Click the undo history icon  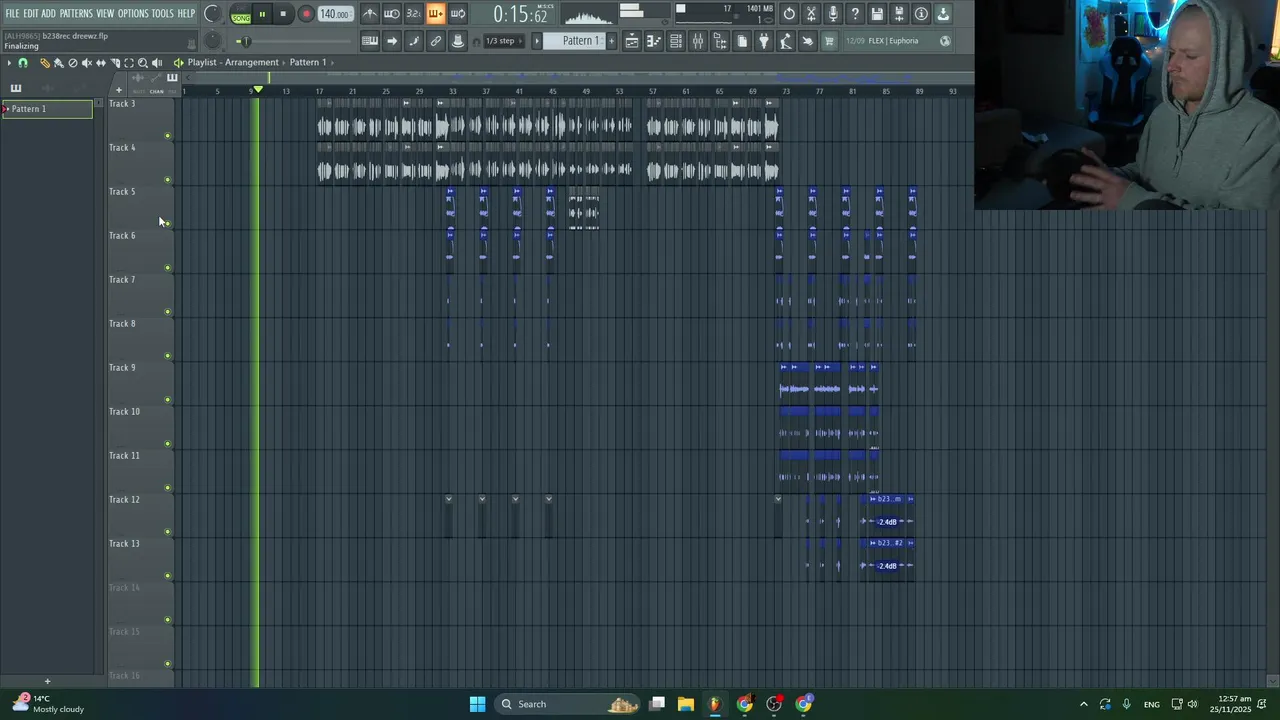tap(789, 14)
